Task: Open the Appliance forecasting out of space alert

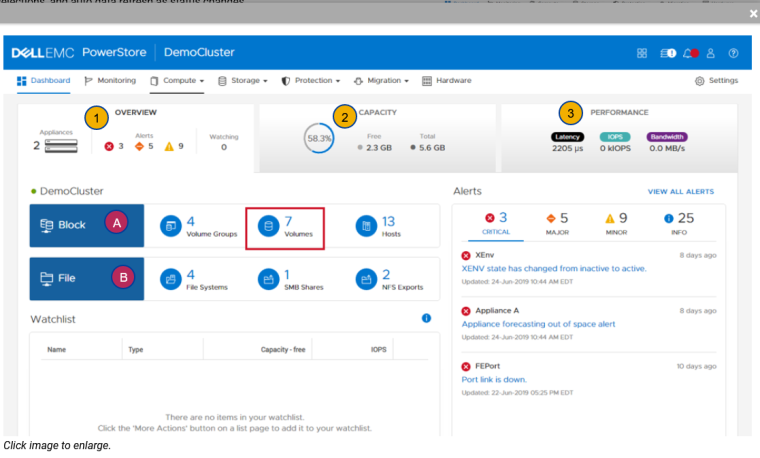Action: 538,324
